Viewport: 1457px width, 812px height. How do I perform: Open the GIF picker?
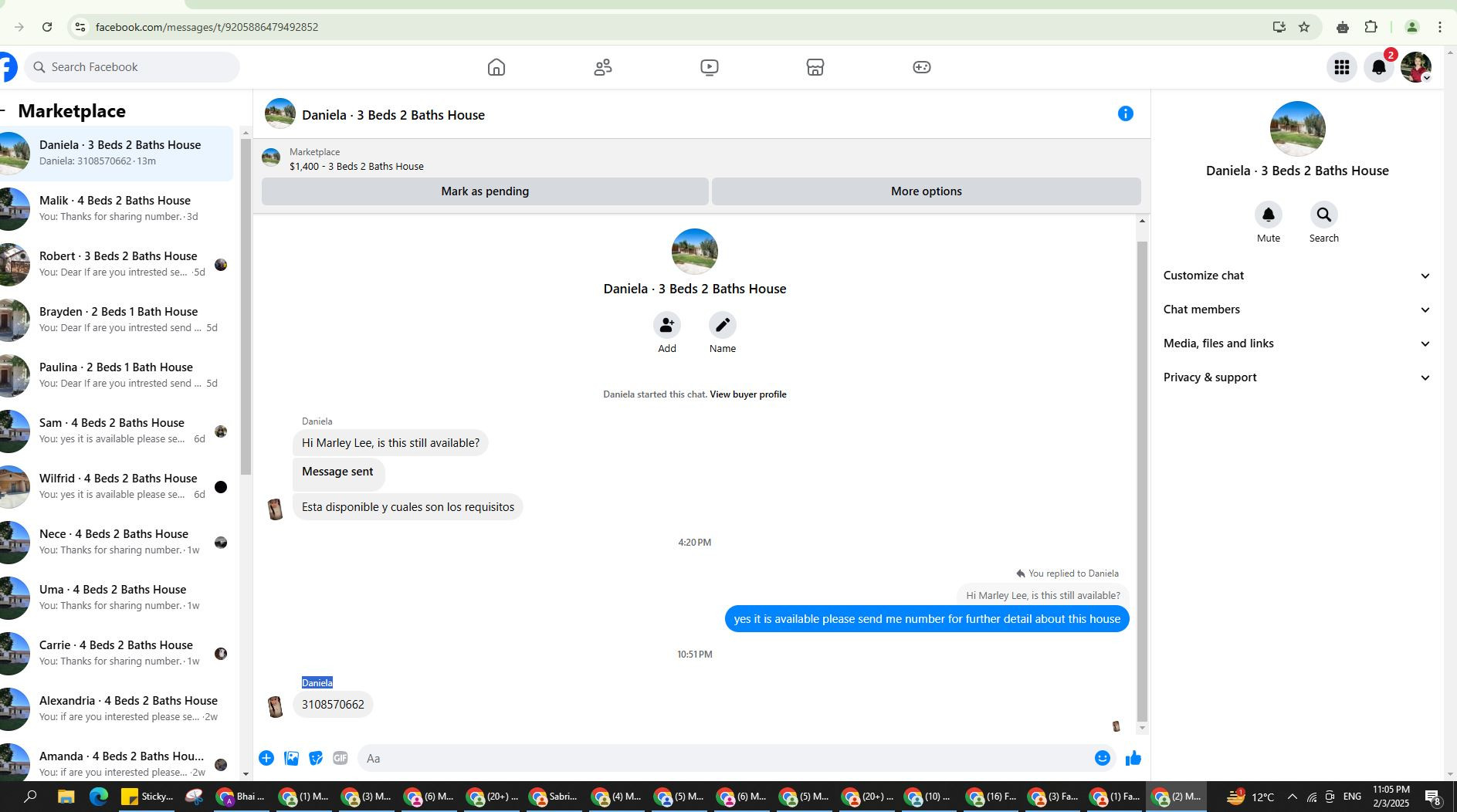coord(341,758)
